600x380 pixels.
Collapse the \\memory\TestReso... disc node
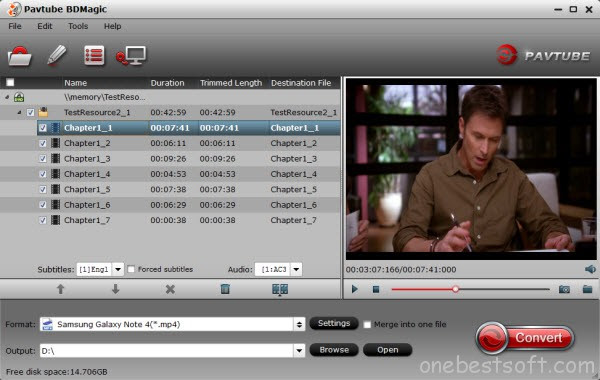(7, 97)
